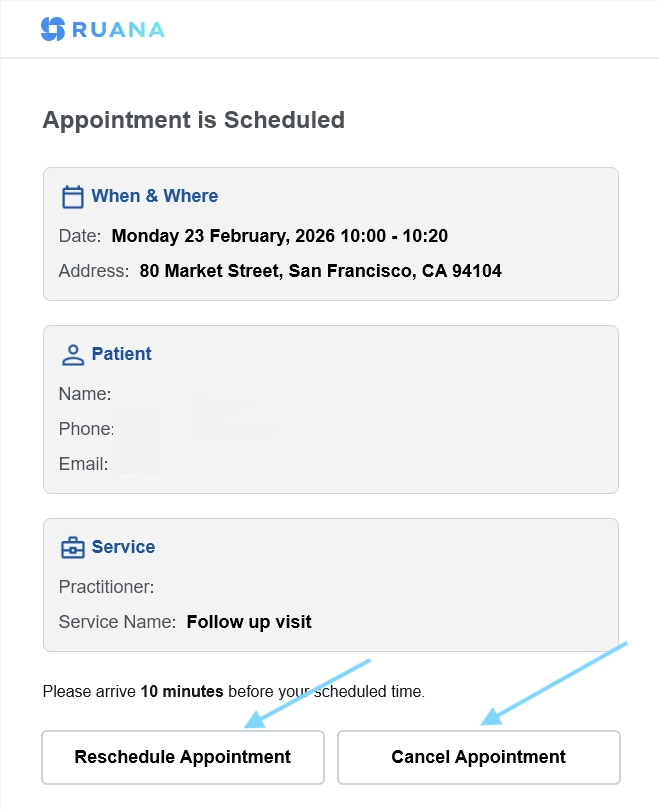Viewport: 659px width, 810px height.
Task: Select the 80 Market Street address
Action: tap(320, 271)
